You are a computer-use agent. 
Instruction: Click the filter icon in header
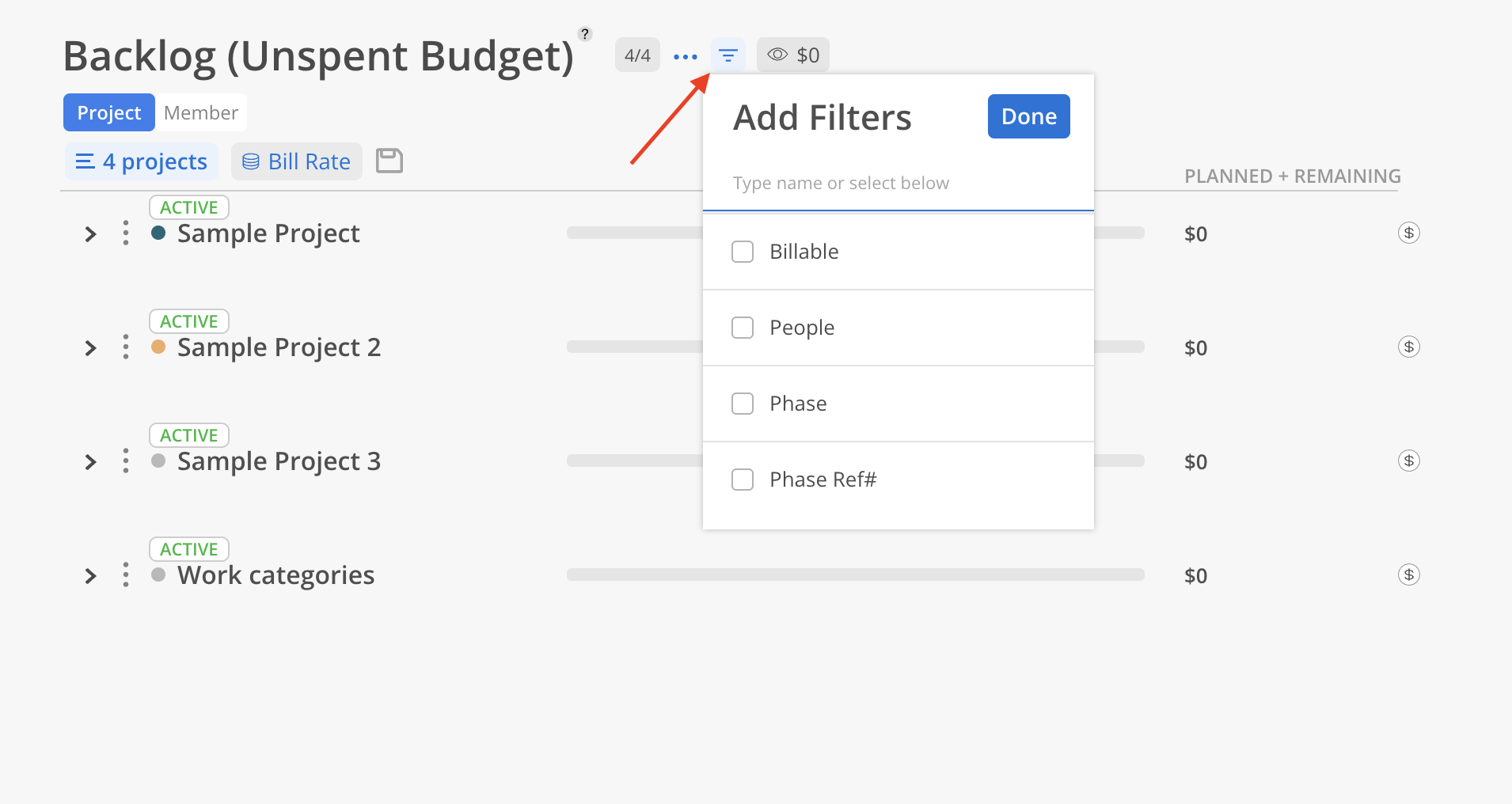click(728, 55)
